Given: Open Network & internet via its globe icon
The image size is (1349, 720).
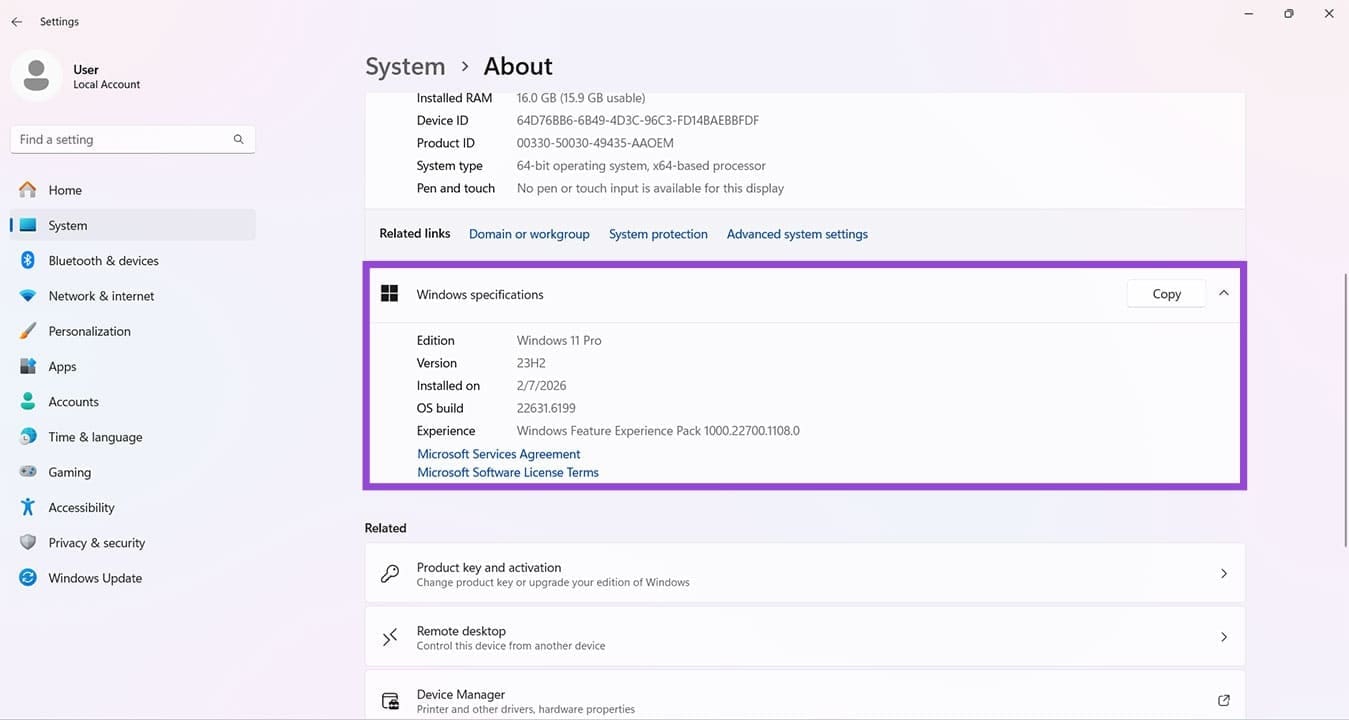Looking at the screenshot, I should [29, 295].
